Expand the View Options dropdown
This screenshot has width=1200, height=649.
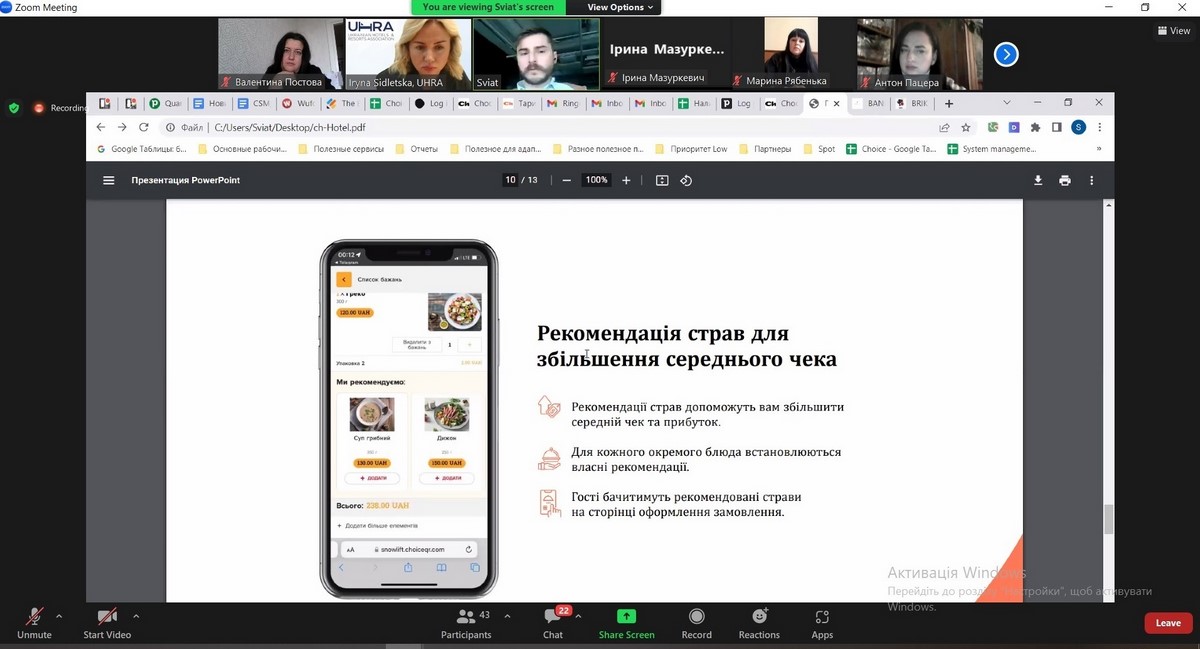pyautogui.click(x=621, y=7)
